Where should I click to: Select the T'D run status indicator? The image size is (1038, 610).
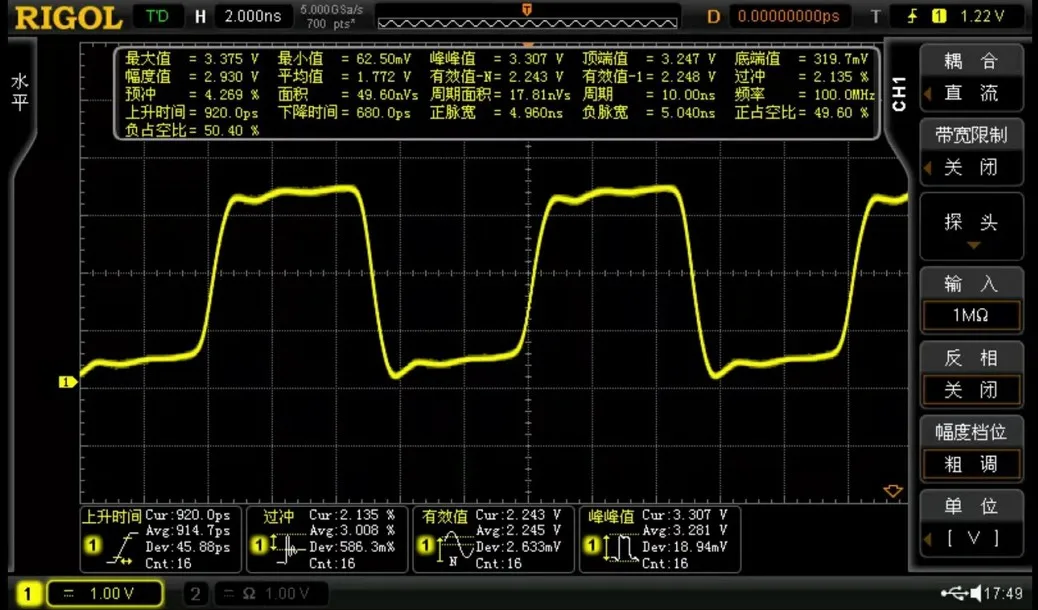[158, 17]
